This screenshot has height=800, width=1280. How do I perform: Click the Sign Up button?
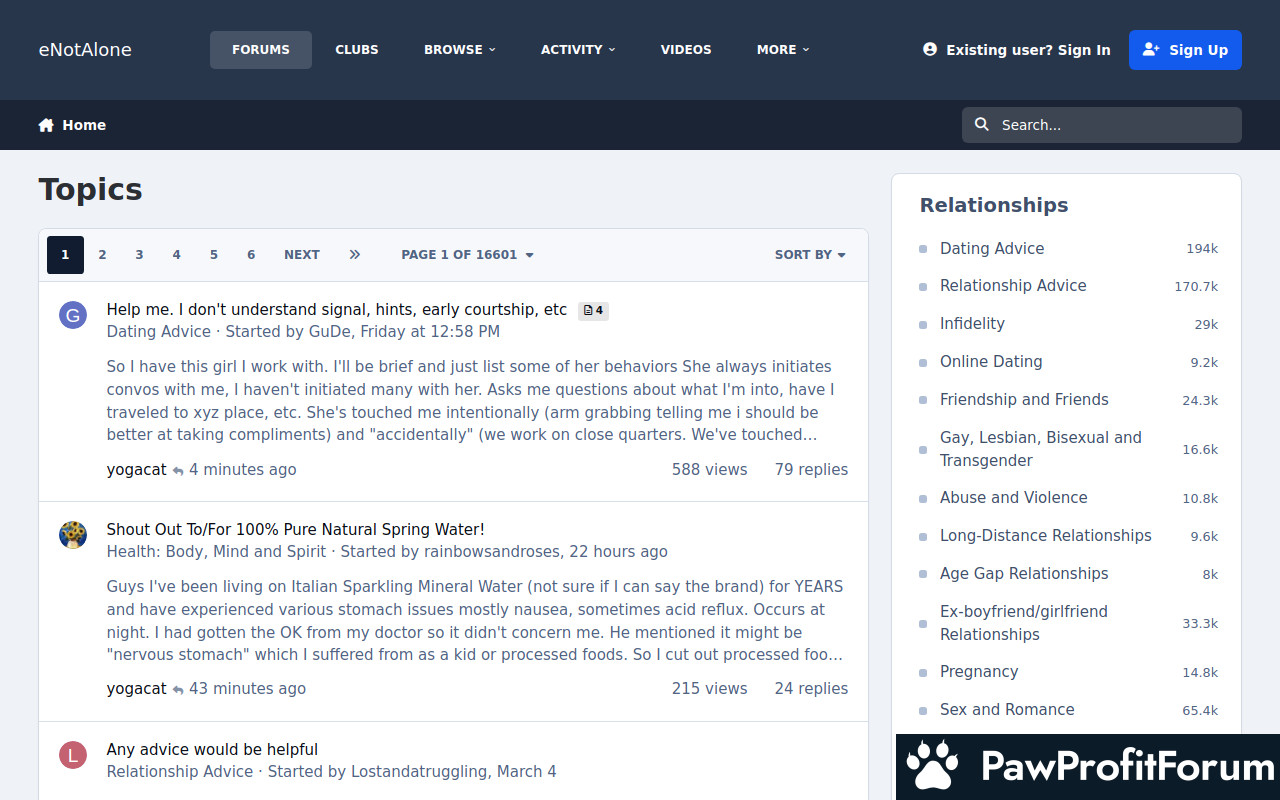(1185, 50)
